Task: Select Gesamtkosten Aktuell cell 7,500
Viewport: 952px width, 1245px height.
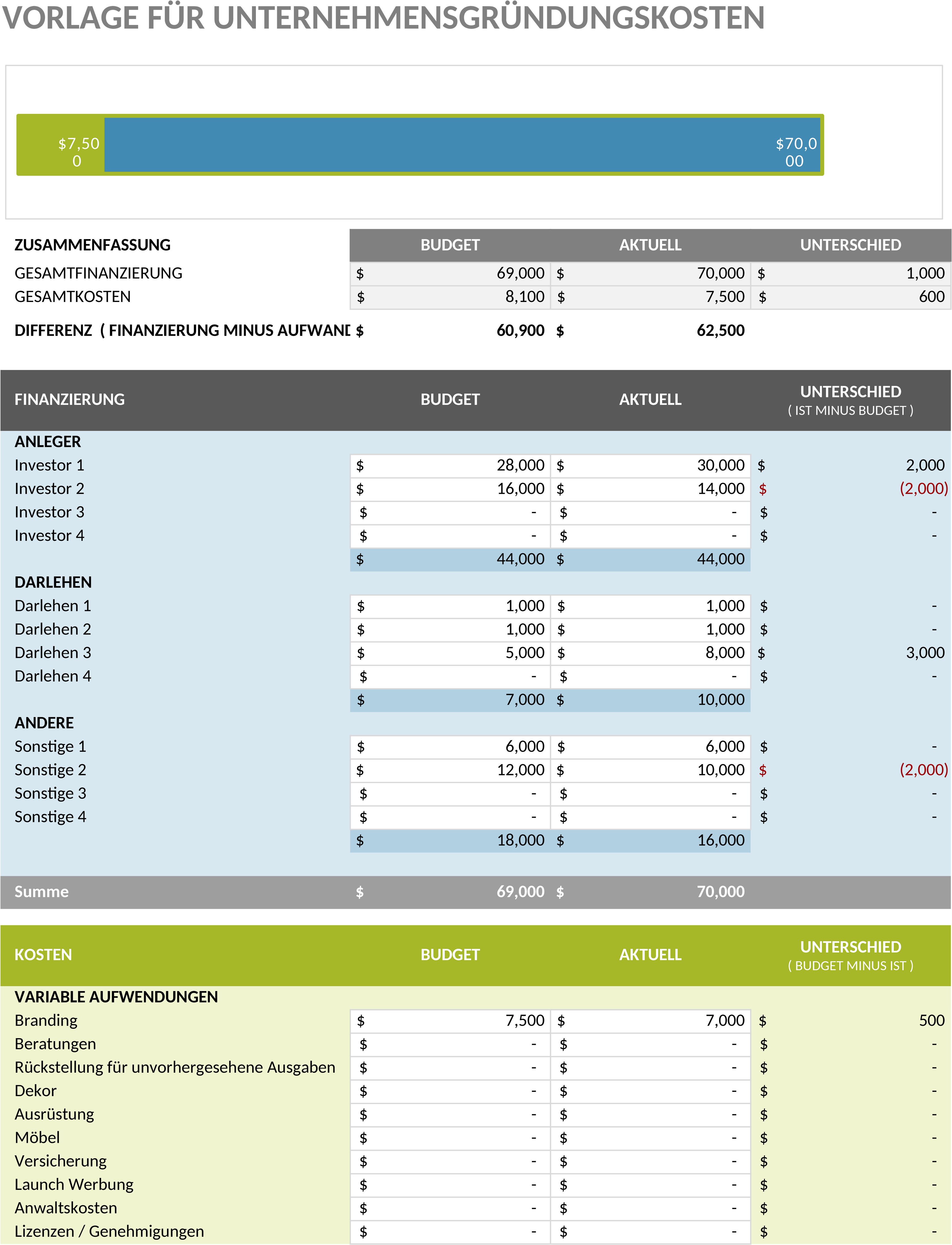Action: [x=651, y=297]
